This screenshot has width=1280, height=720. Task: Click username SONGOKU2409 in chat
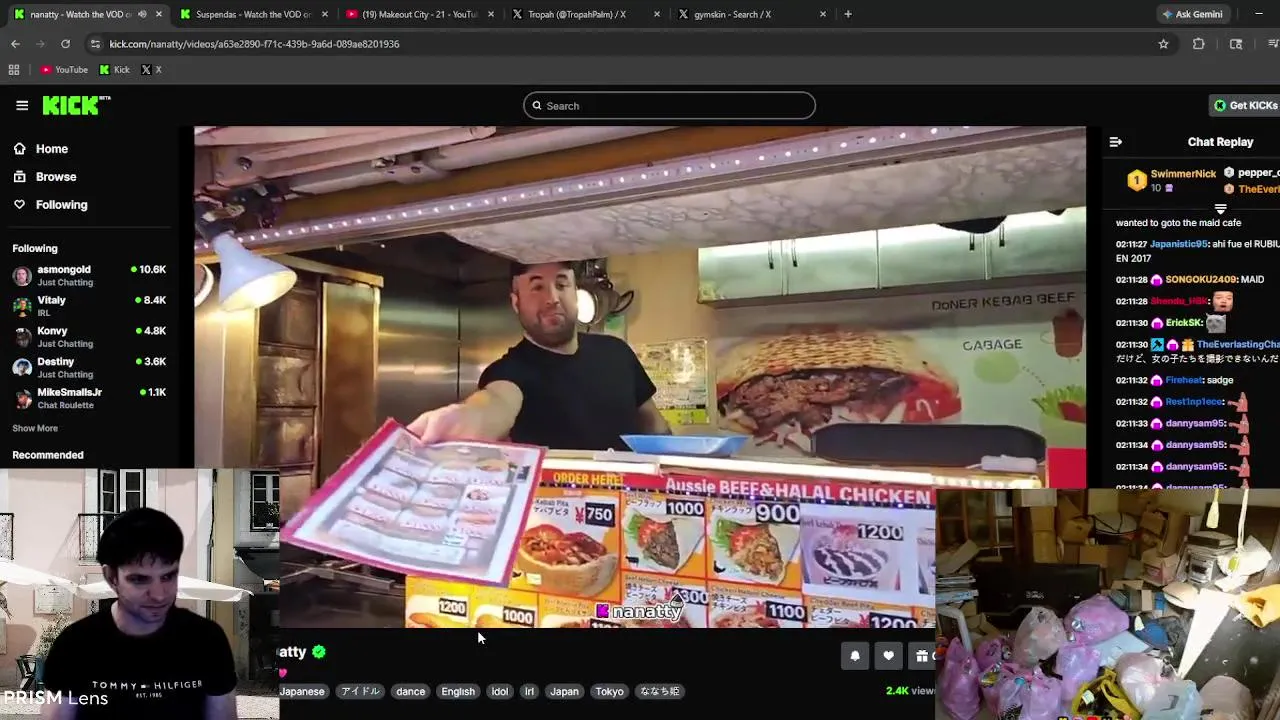click(1201, 279)
